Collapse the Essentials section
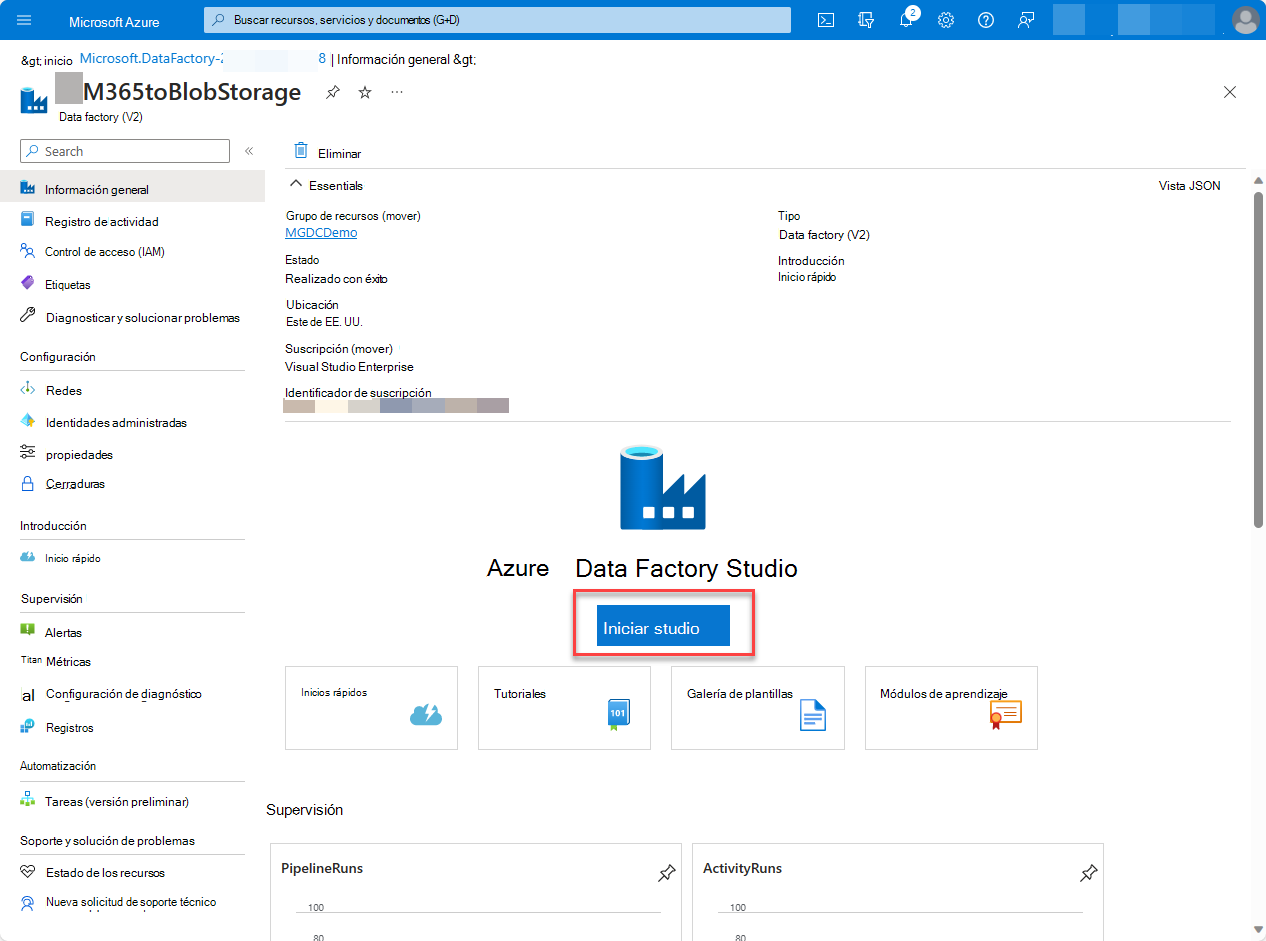Screen dimensions: 1266x941 point(296,184)
